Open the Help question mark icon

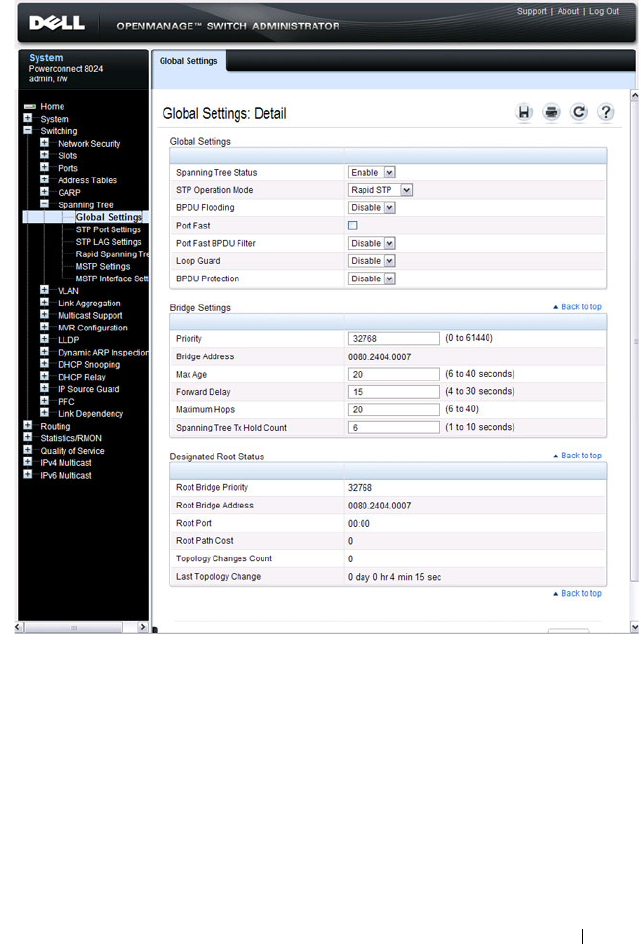[x=605, y=112]
